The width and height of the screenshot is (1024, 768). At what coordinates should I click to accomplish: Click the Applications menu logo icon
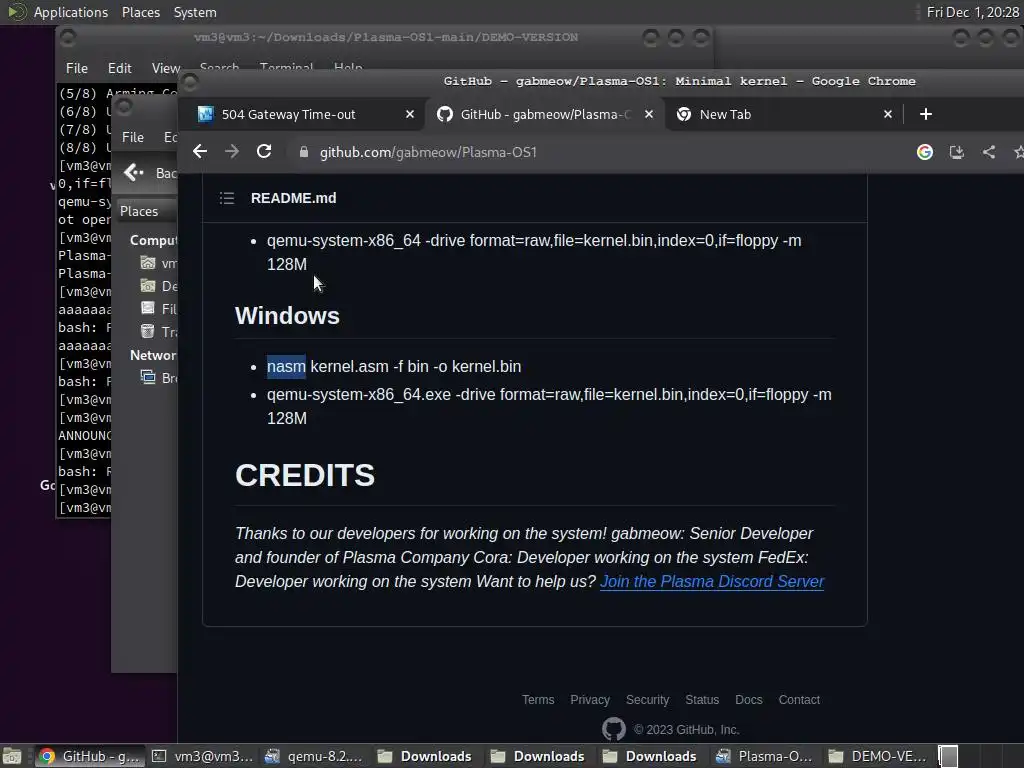[x=16, y=12]
